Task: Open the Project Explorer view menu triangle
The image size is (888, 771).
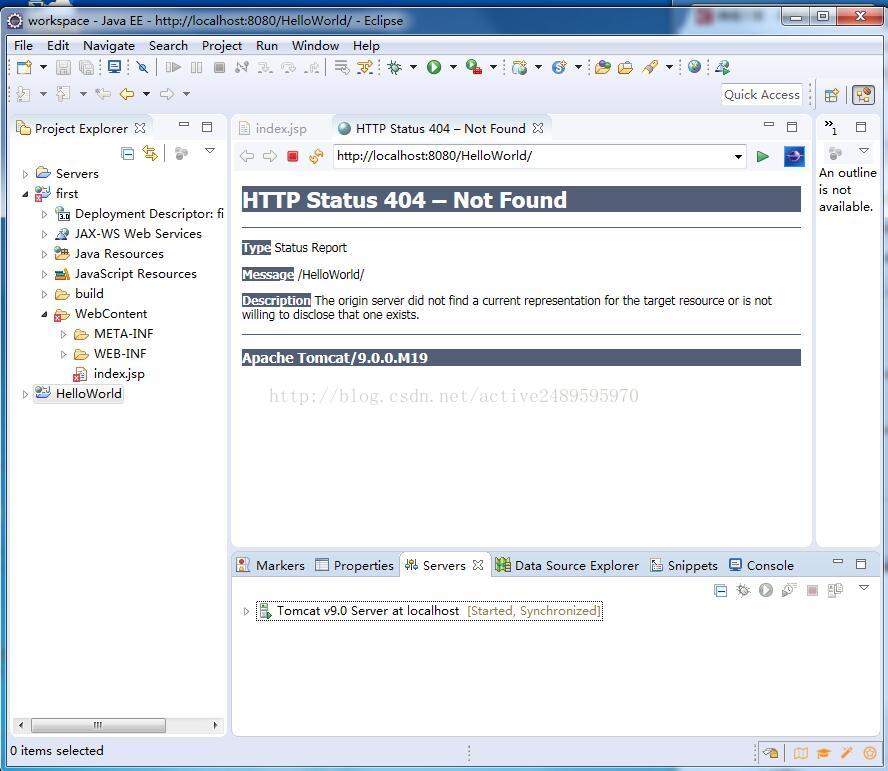Action: (x=210, y=151)
